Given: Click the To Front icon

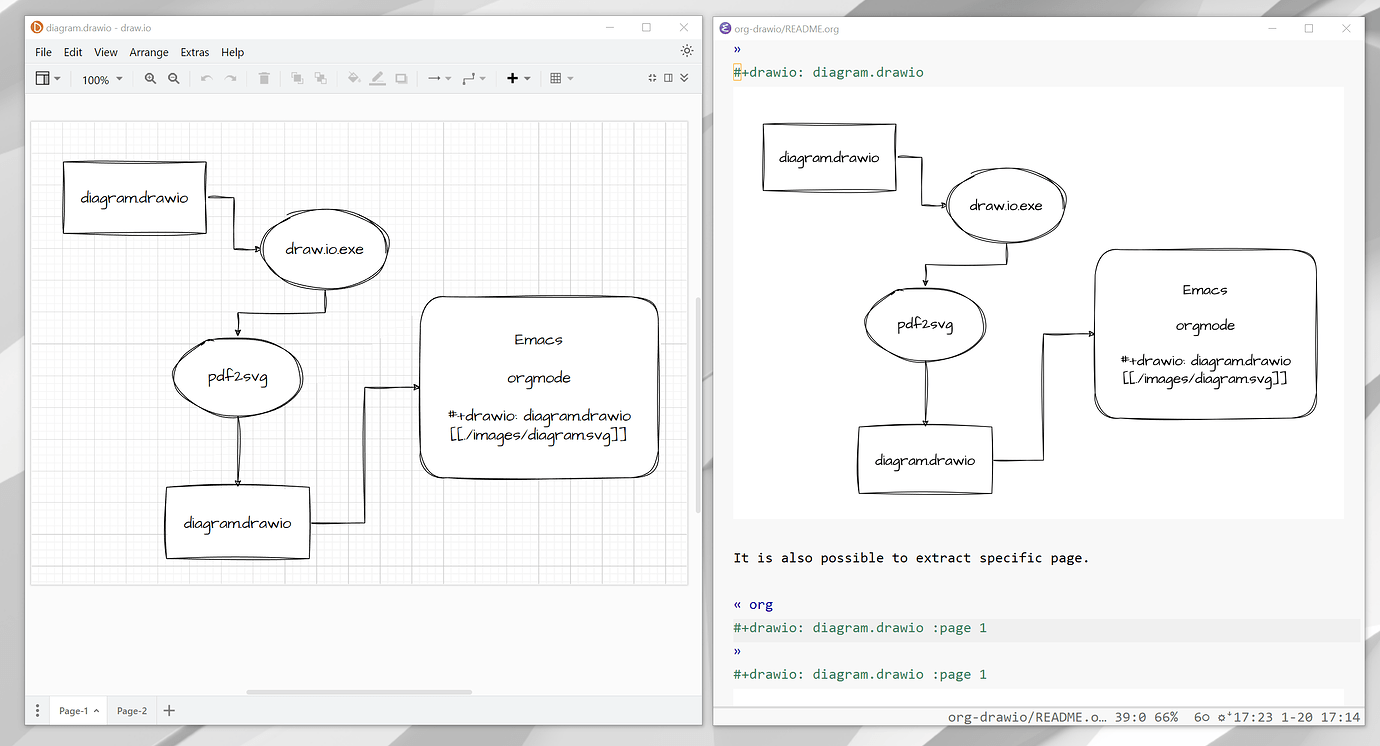Looking at the screenshot, I should [x=297, y=78].
